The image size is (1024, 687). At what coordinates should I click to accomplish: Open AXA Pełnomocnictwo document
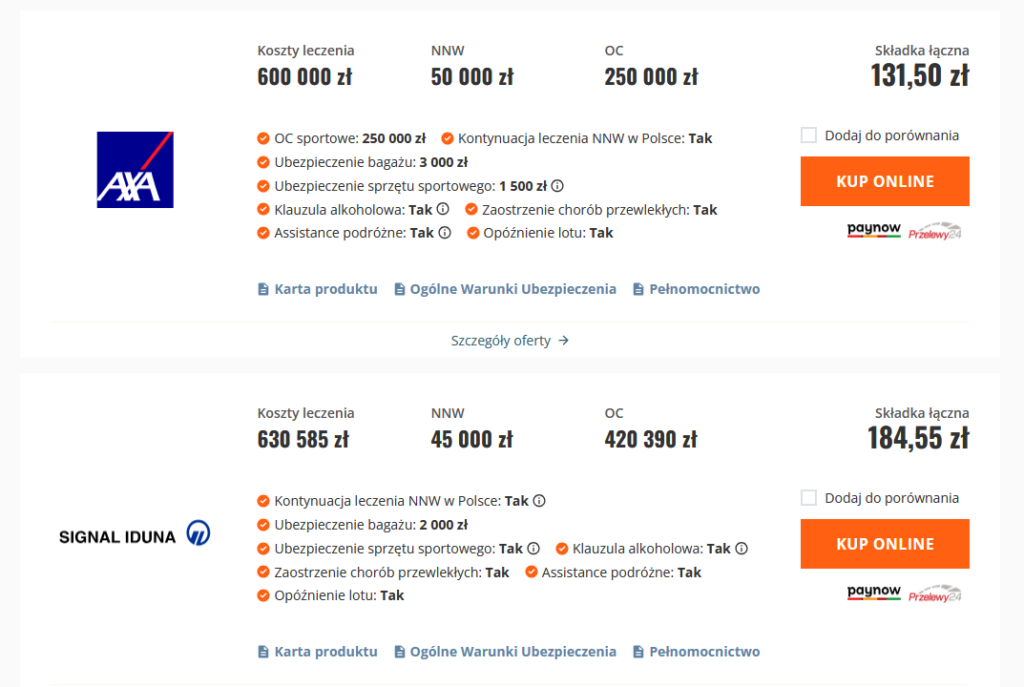[x=696, y=289]
